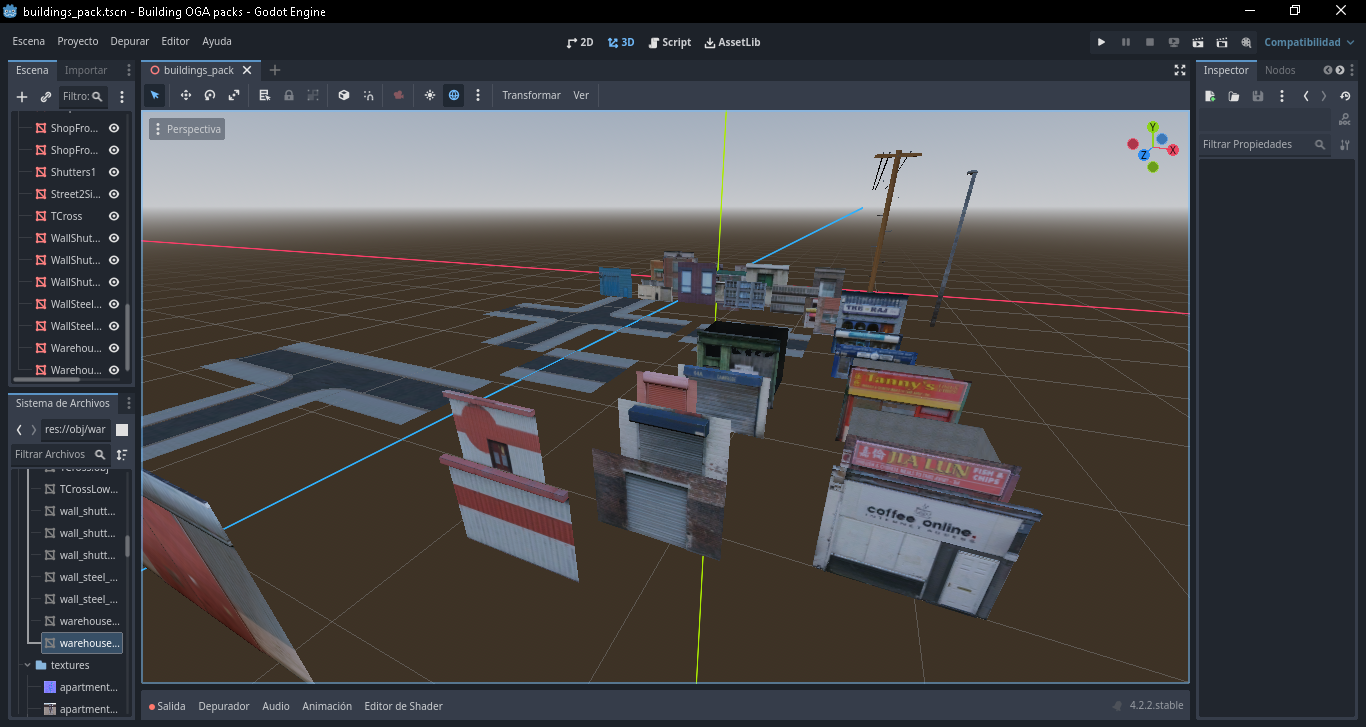Switch to the Move mode tool
Viewport: 1366px width, 727px height.
(x=185, y=95)
